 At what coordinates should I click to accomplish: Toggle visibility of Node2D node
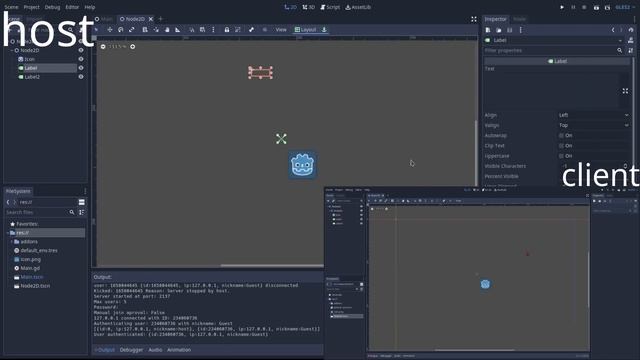[81, 50]
